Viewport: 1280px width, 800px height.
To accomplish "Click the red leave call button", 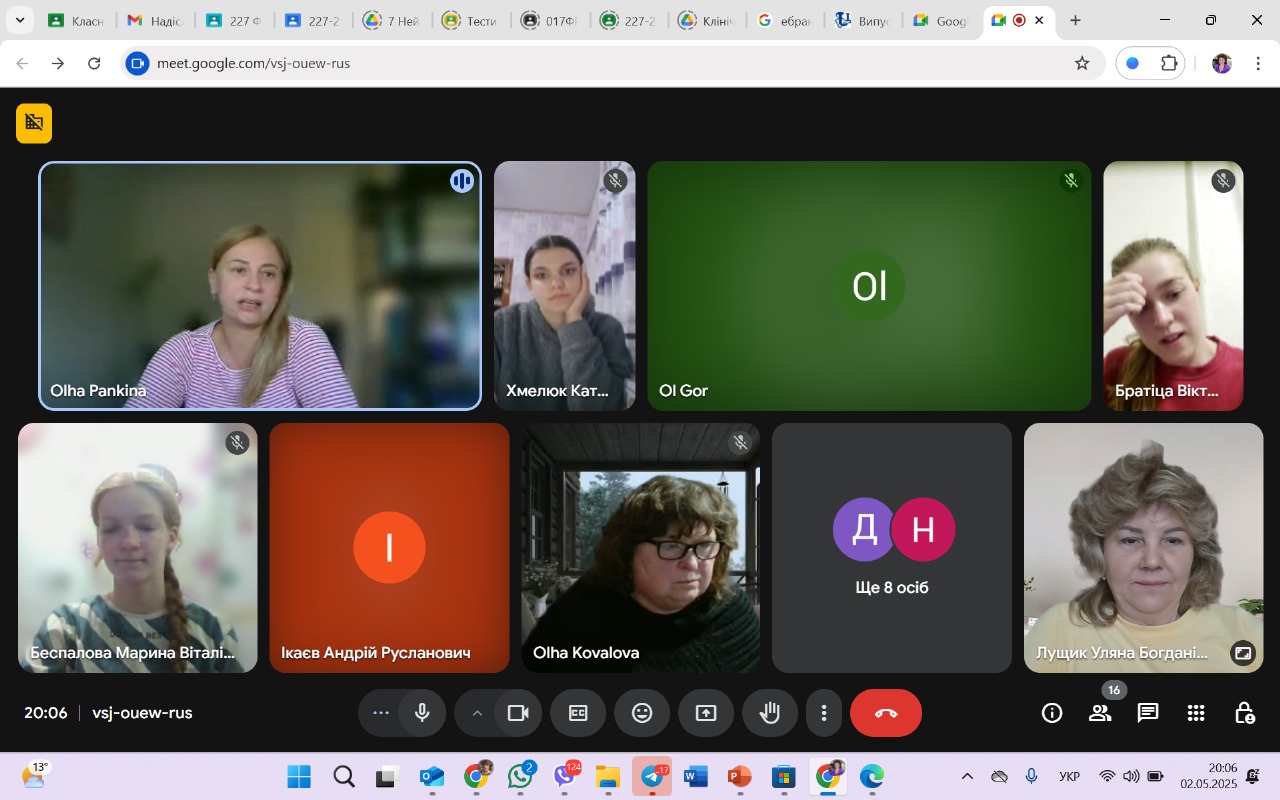I will 886,713.
